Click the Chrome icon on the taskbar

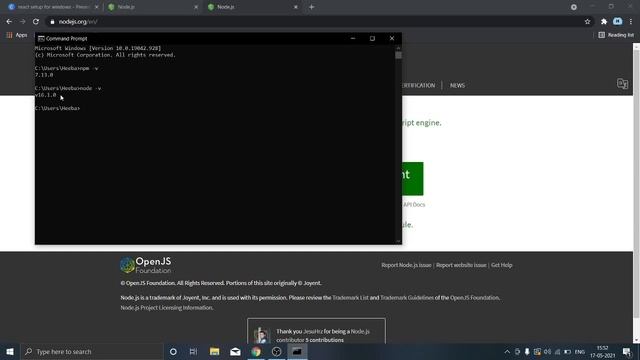pos(256,351)
